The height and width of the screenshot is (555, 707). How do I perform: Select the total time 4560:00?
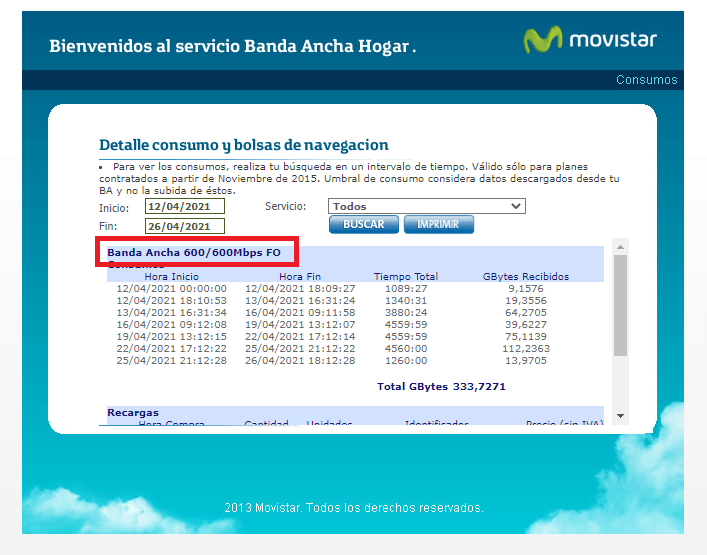point(406,349)
